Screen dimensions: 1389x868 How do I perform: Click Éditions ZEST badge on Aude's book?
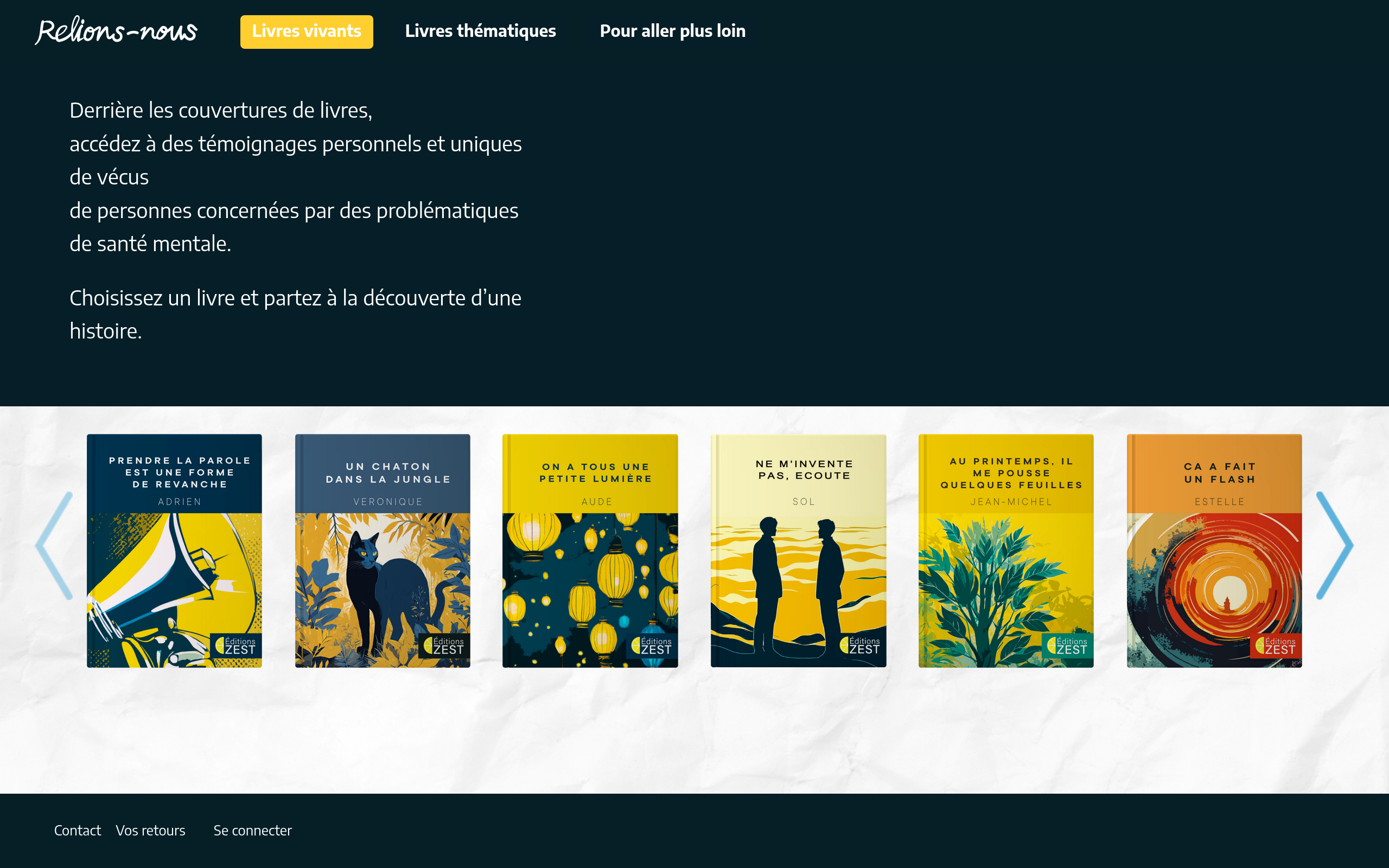652,646
